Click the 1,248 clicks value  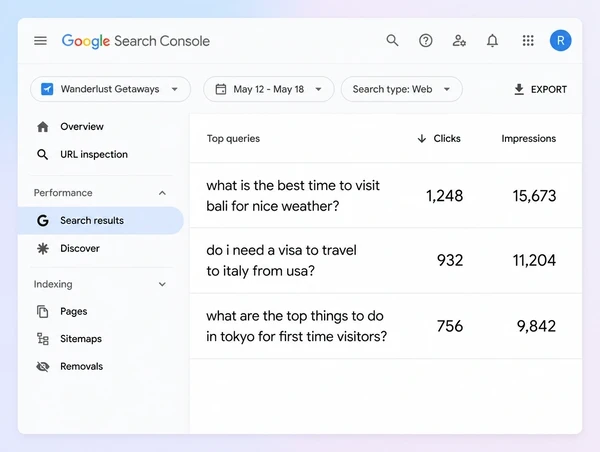click(x=445, y=196)
